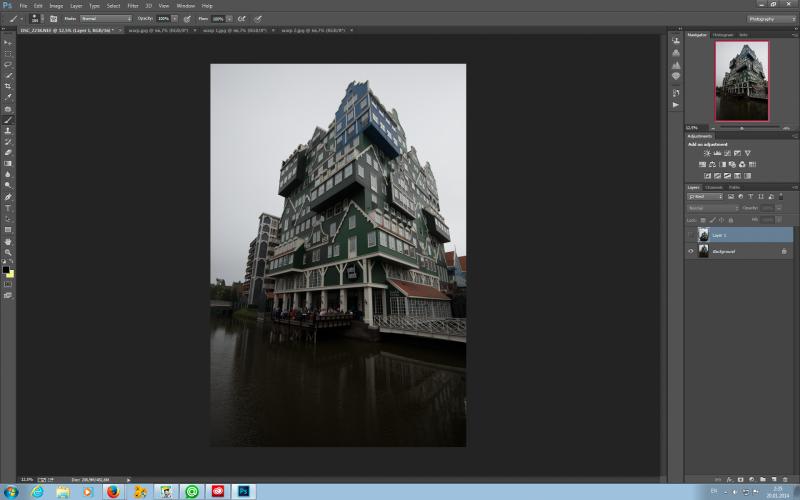Viewport: 800px width, 500px height.
Task: Open the brush Mode dropdown
Action: pos(106,19)
